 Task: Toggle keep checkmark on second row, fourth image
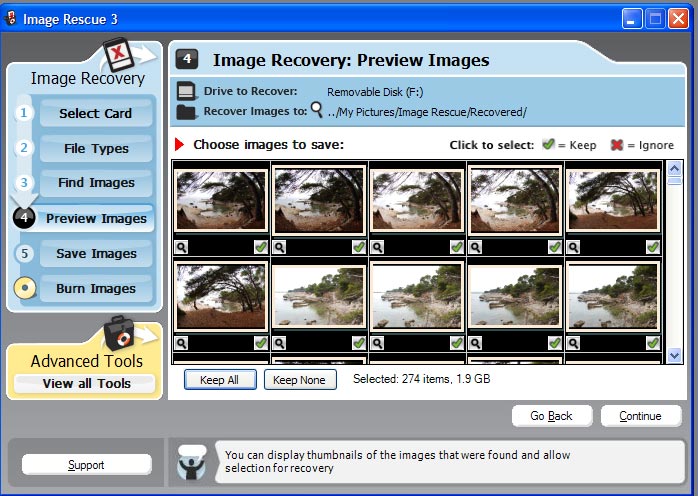click(x=555, y=343)
